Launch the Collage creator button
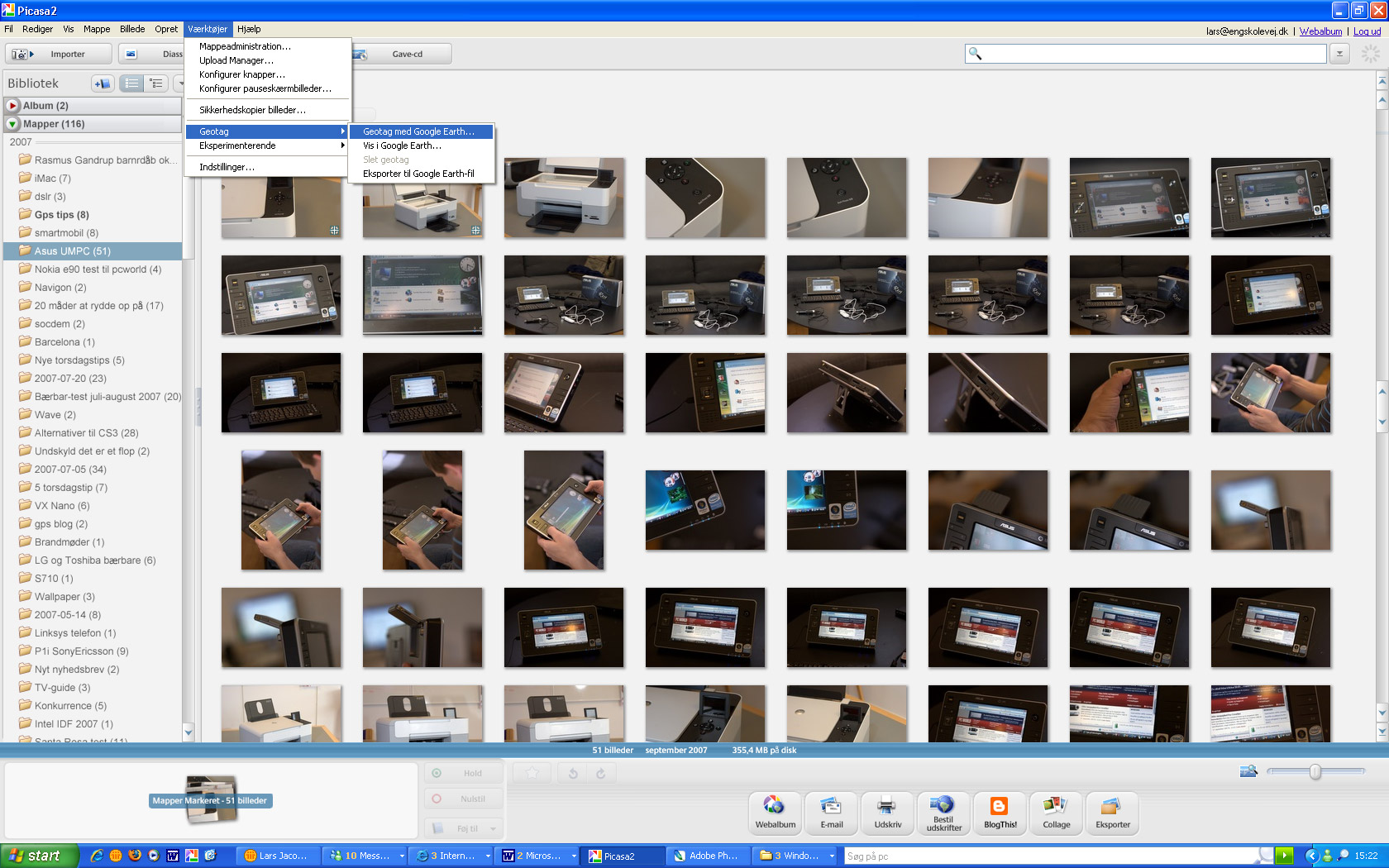This screenshot has width=1389, height=868. click(x=1056, y=813)
